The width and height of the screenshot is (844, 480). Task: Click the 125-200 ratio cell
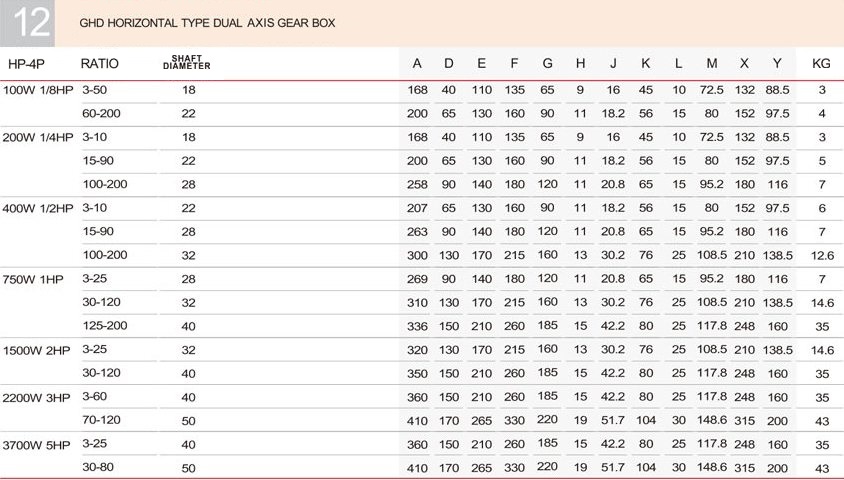[x=105, y=326]
